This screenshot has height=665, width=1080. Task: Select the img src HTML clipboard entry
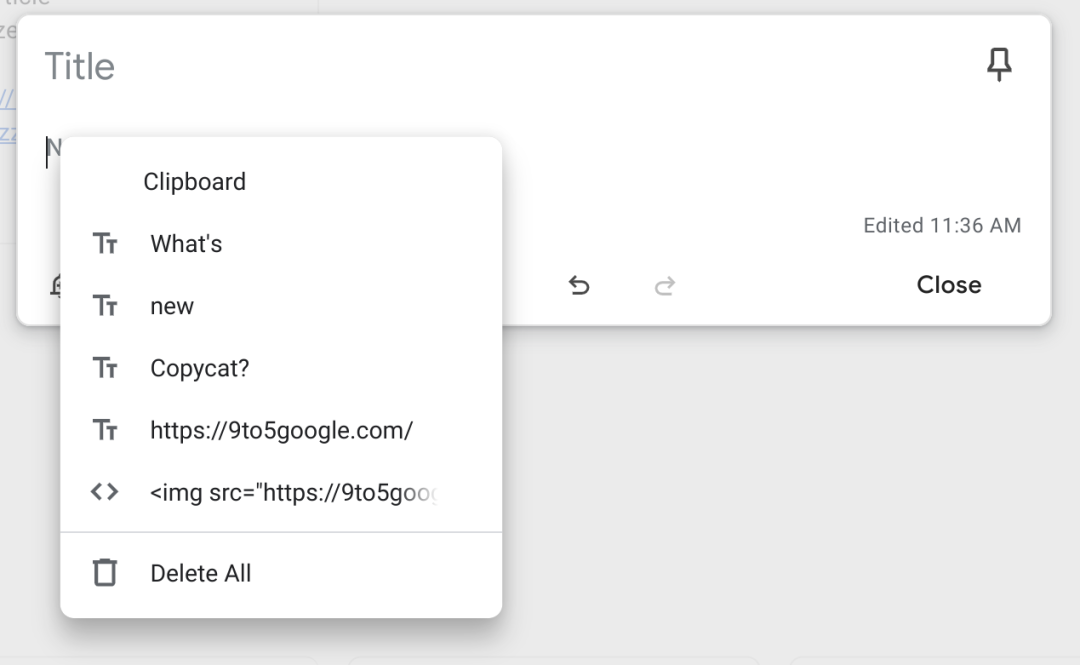(281, 492)
